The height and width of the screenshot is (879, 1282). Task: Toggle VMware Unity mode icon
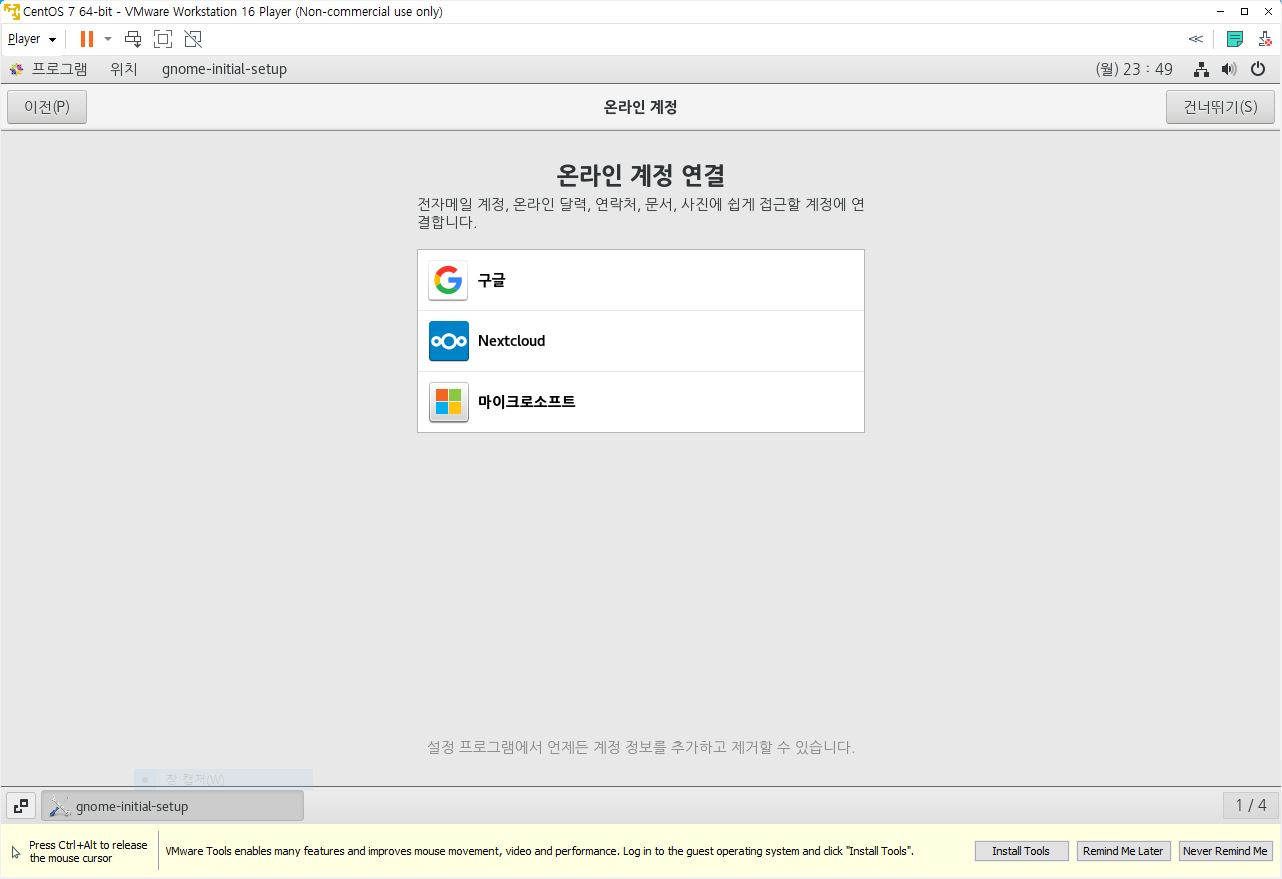click(x=193, y=39)
